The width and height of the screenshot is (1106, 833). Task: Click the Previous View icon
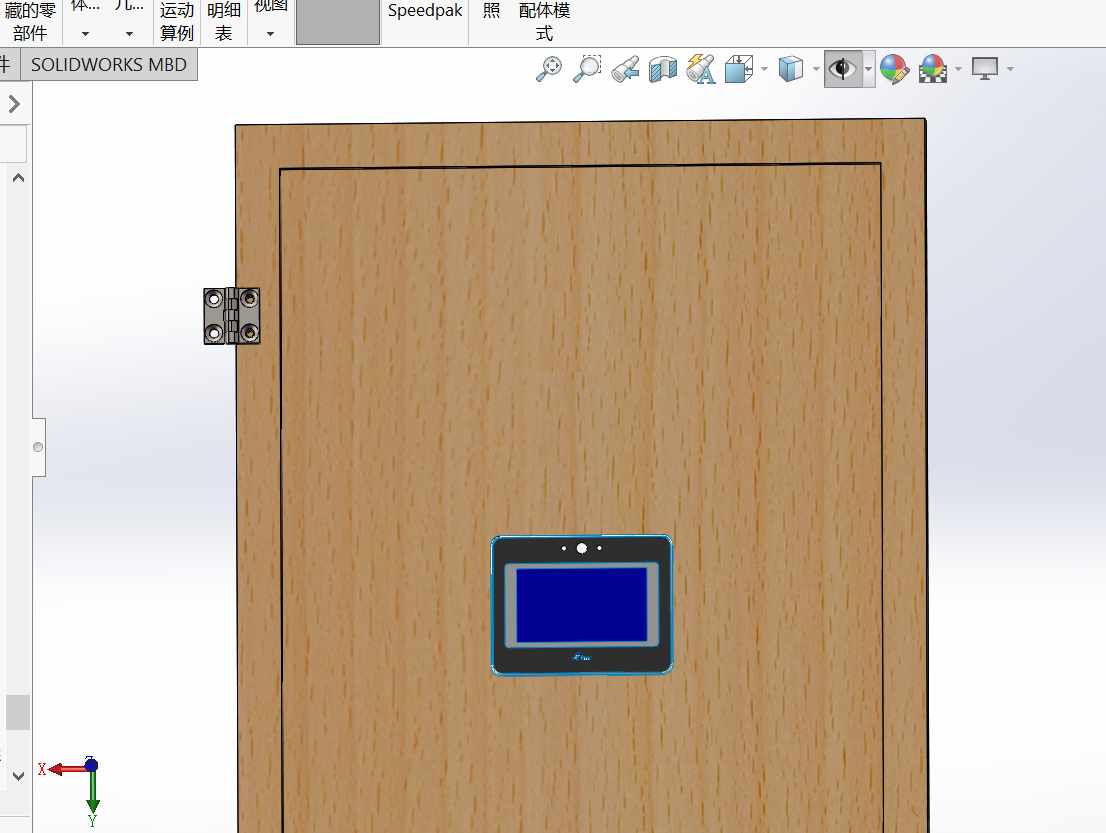pos(625,69)
